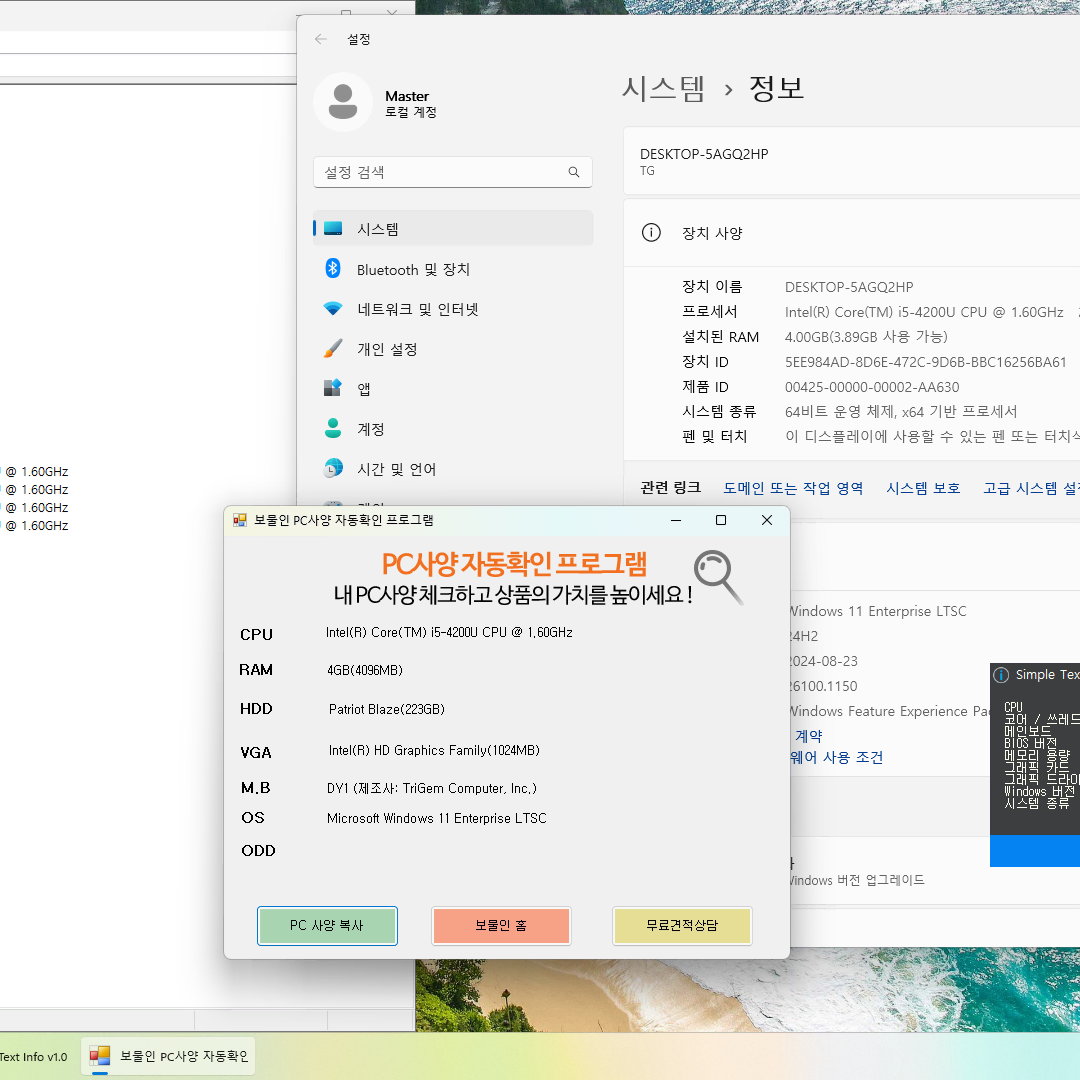Viewport: 1080px width, 1080px height.
Task: Click the RAM value 4GB(4096MB)
Action: coord(365,670)
